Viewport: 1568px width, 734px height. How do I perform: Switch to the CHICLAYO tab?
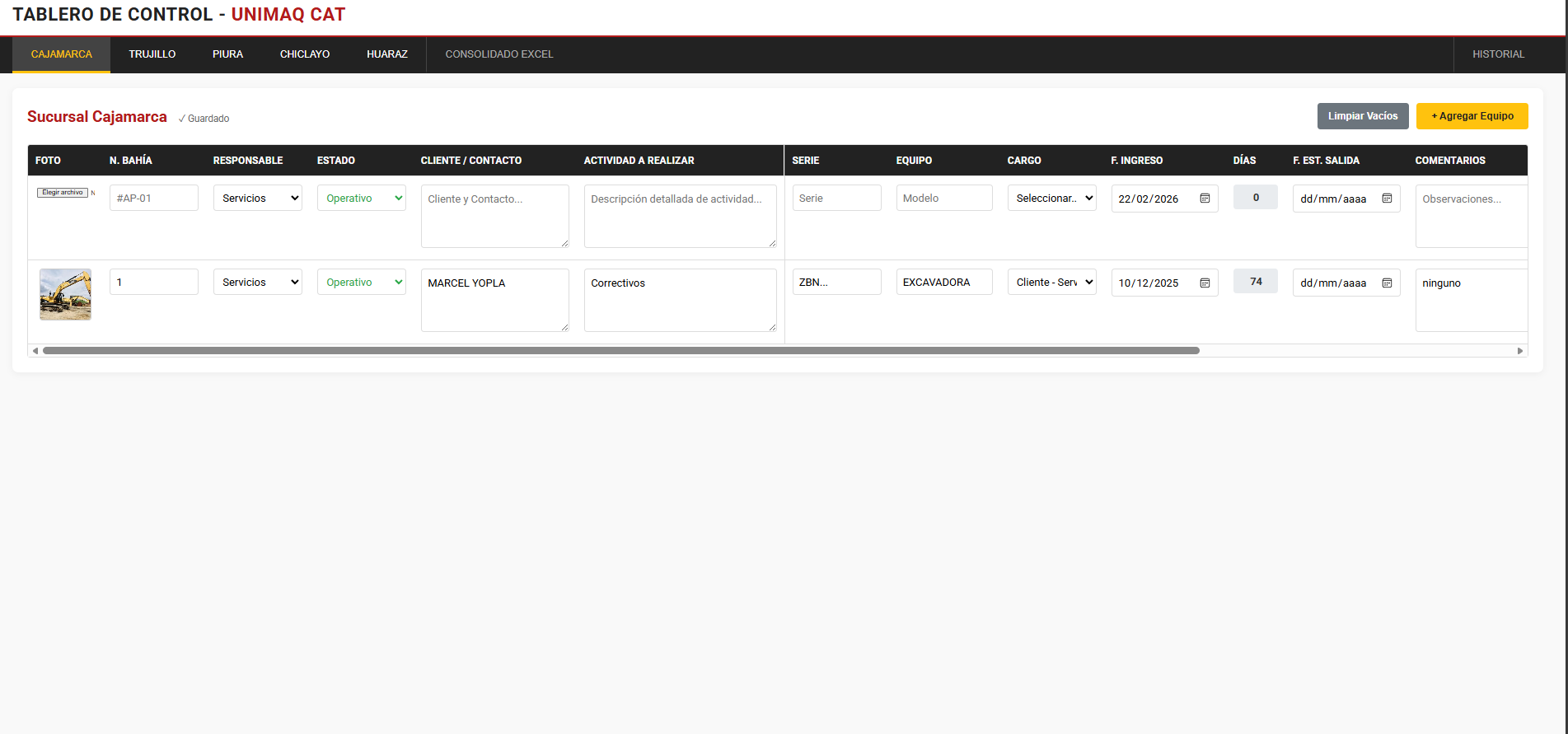(x=305, y=54)
